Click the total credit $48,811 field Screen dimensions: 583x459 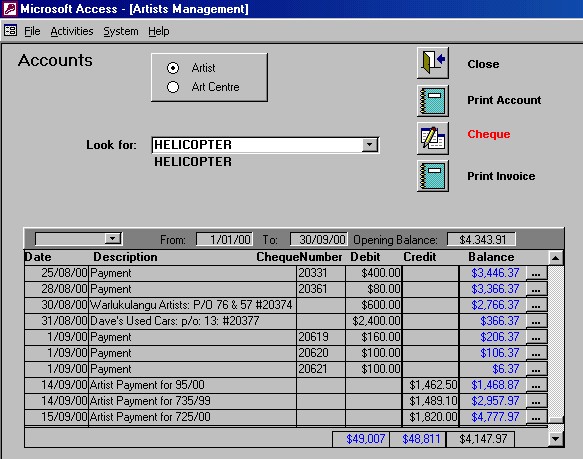(418, 439)
